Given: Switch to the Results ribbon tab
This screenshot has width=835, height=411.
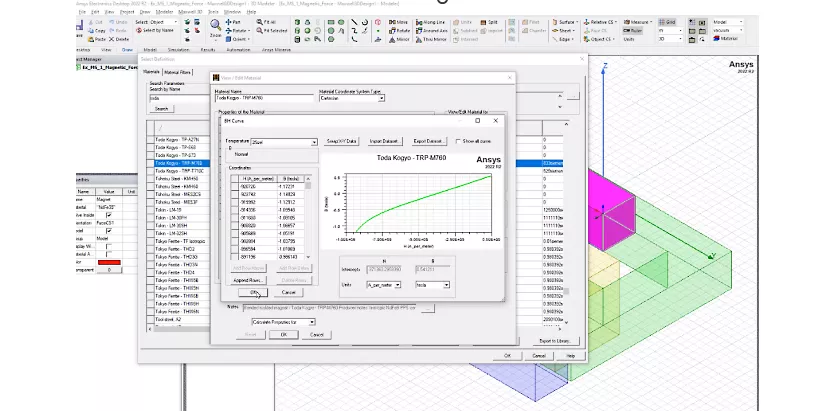Looking at the screenshot, I should [208, 50].
